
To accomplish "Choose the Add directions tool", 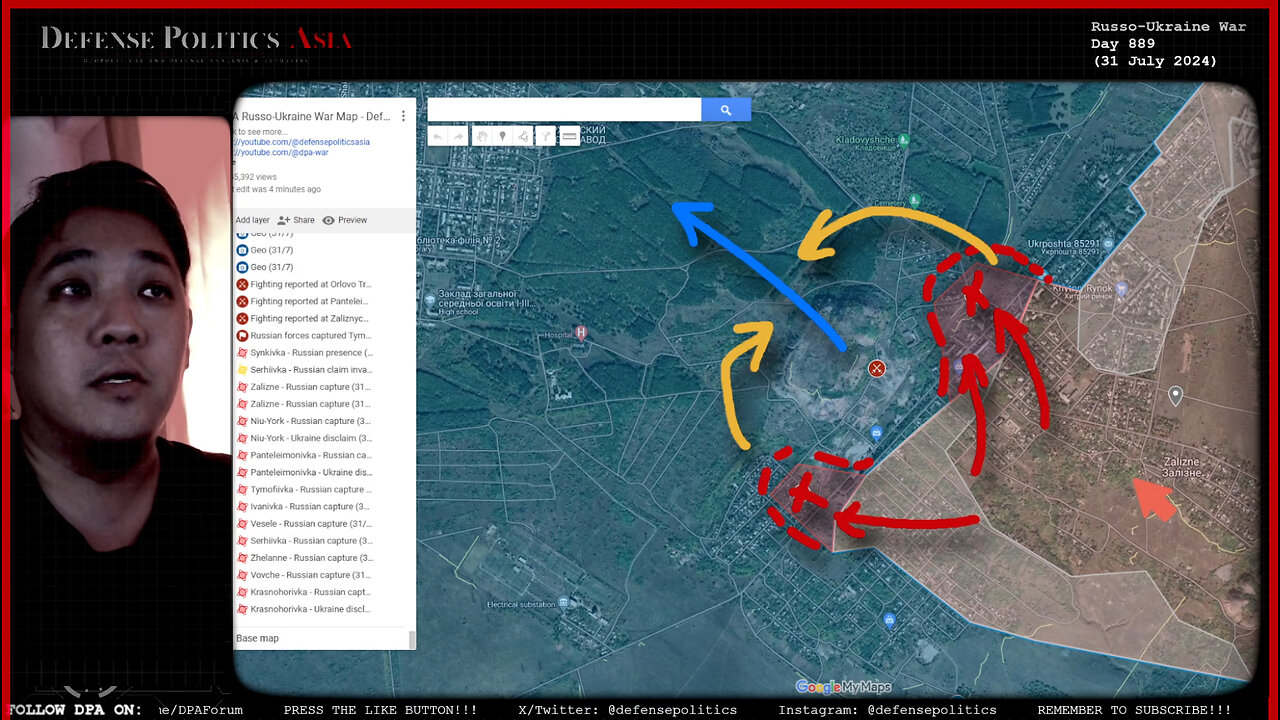I will pos(547,136).
